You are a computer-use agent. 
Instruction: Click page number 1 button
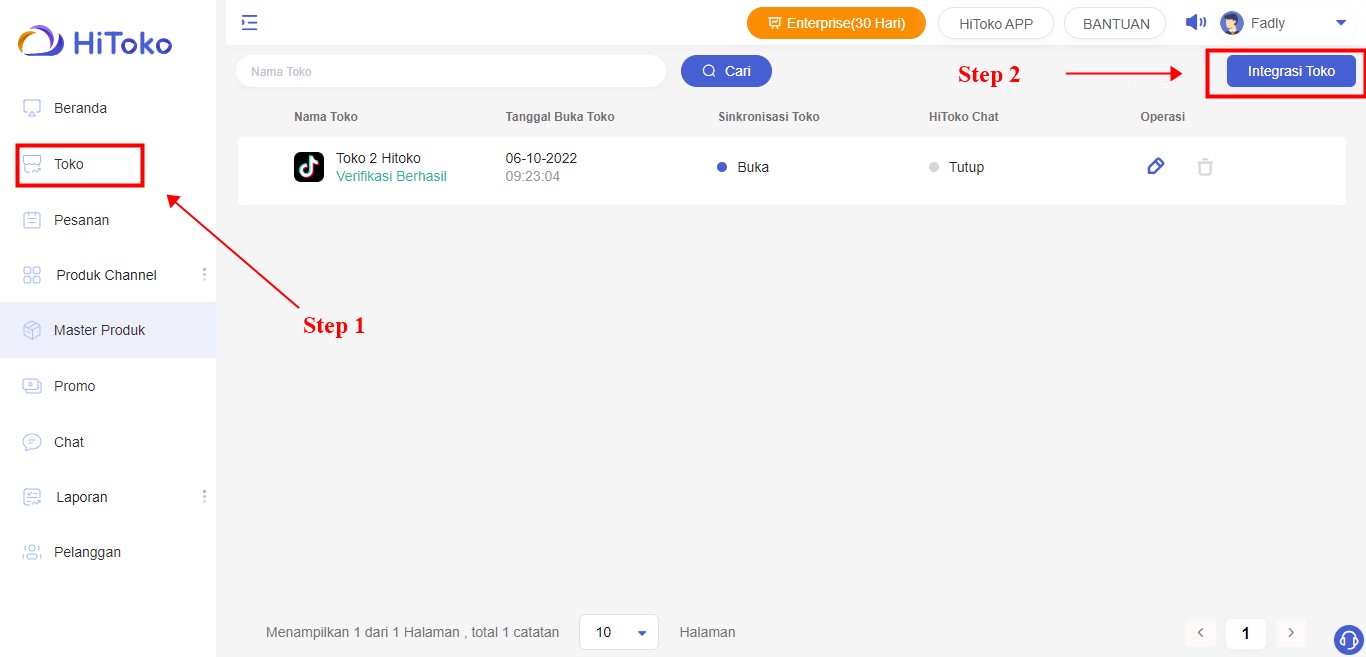coord(1246,633)
